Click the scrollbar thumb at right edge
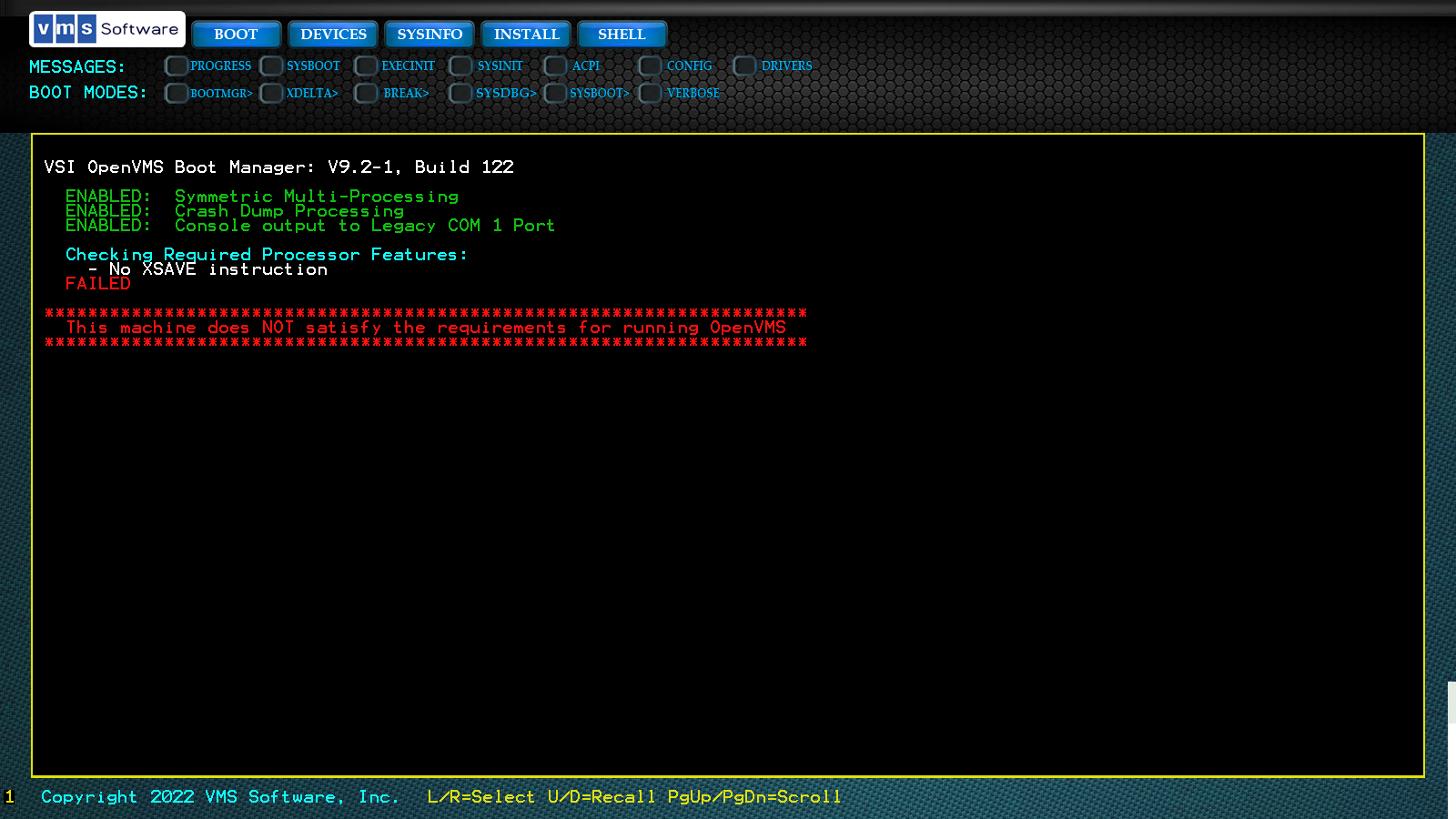The height and width of the screenshot is (819, 1456). (1451, 703)
